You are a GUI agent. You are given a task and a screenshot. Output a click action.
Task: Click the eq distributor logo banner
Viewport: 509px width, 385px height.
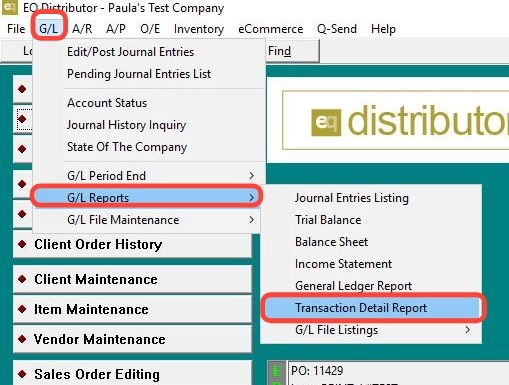coord(395,120)
